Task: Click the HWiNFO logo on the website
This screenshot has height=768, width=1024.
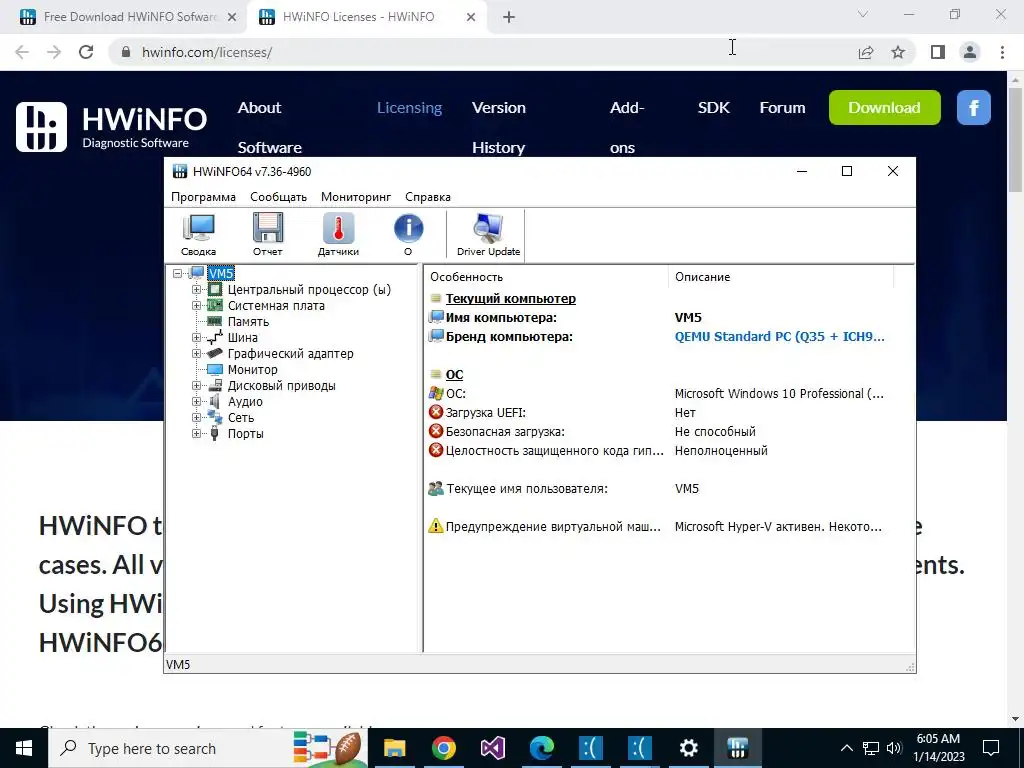Action: click(112, 127)
